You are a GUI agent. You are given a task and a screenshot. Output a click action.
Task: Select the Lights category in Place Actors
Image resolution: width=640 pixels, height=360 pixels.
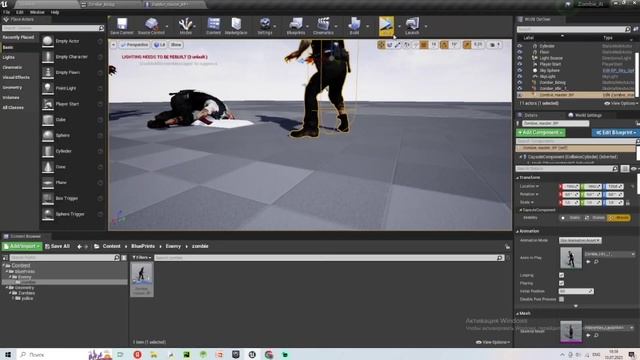[x=19, y=58]
